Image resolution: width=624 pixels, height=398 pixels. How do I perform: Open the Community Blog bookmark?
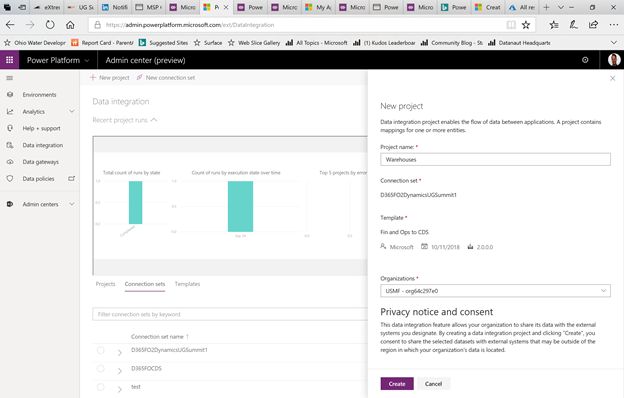tap(452, 43)
